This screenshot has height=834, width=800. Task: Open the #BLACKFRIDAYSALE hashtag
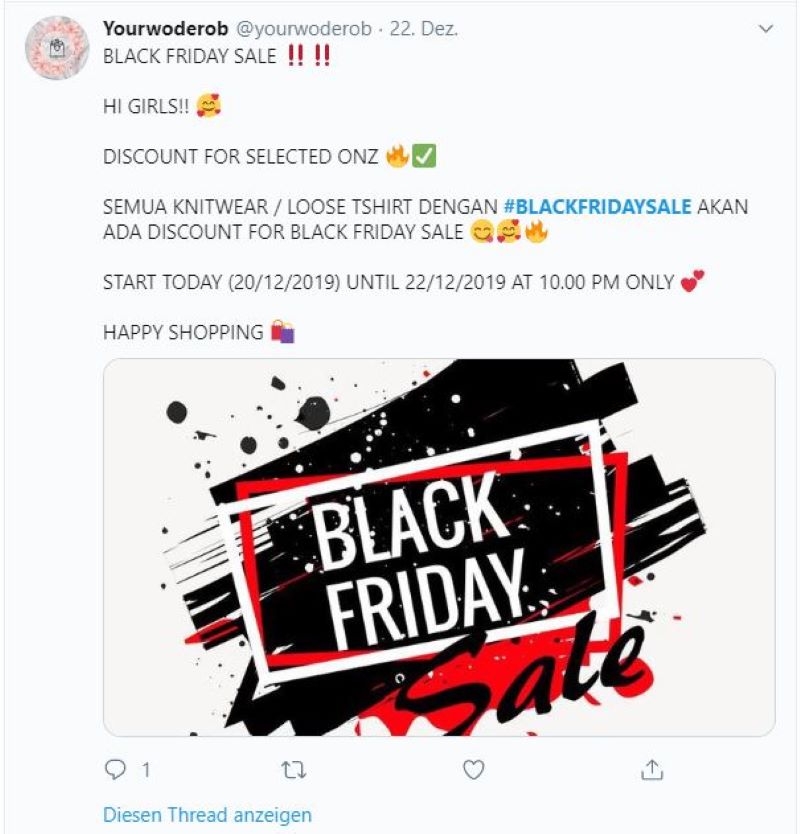click(597, 206)
